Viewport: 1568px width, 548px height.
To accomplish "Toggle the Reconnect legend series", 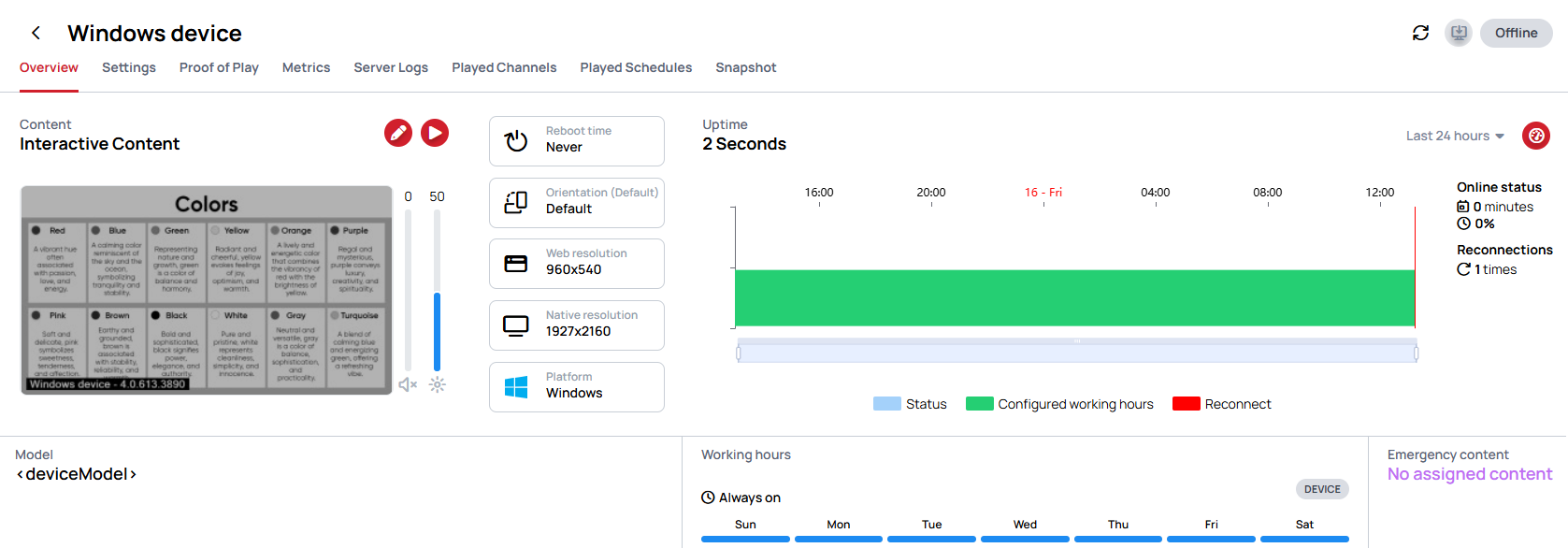I will click(1222, 404).
